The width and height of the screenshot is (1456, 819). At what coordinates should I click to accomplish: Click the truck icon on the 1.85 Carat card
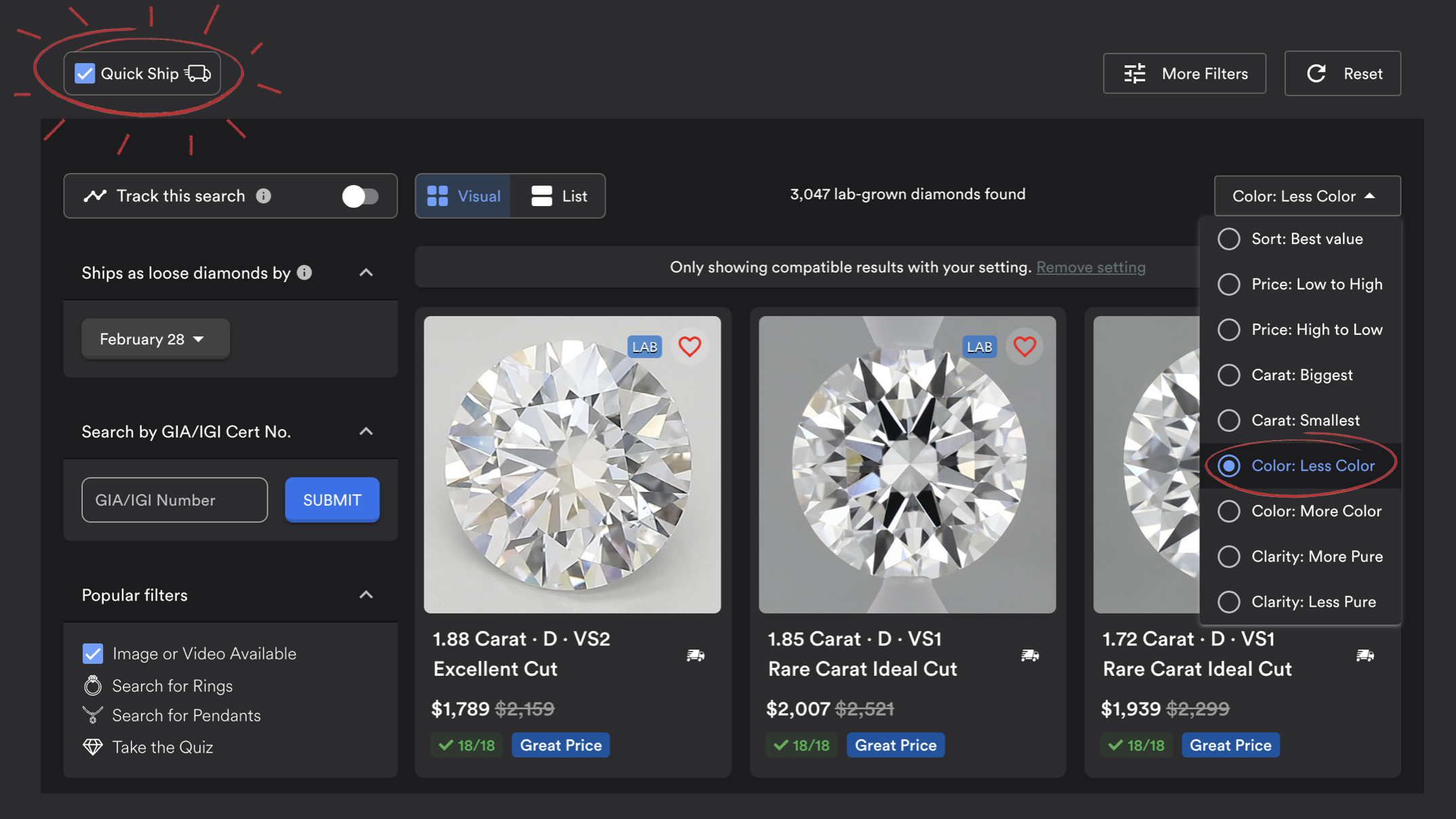pyautogui.click(x=1030, y=655)
